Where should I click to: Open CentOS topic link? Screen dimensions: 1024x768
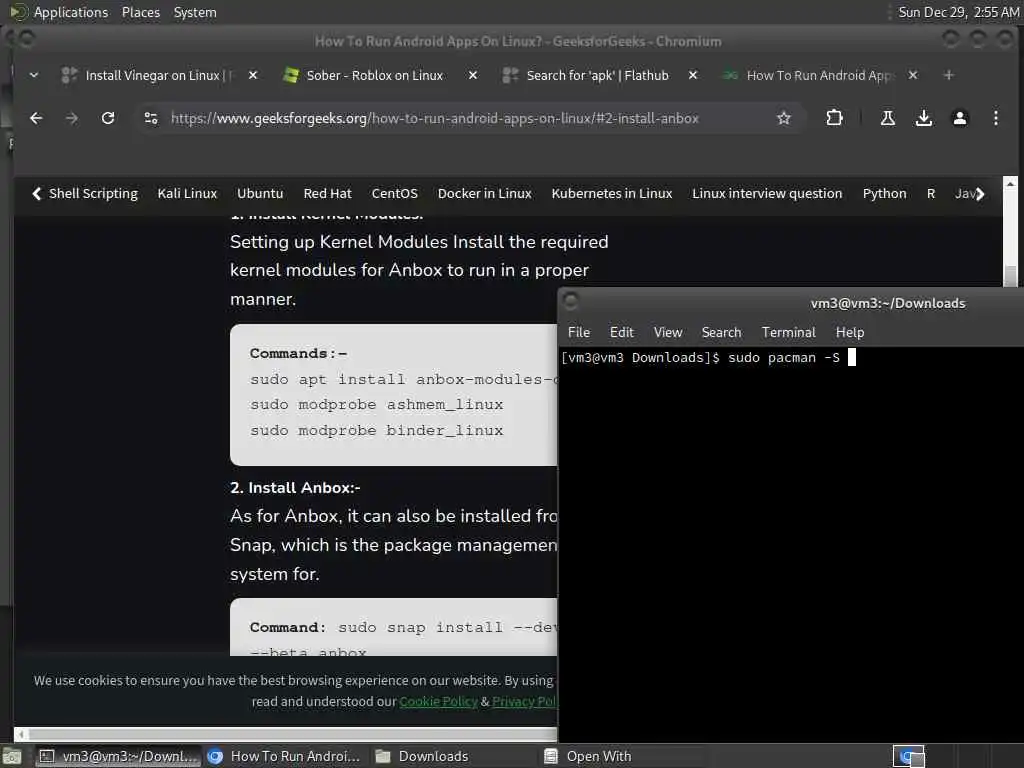[394, 193]
